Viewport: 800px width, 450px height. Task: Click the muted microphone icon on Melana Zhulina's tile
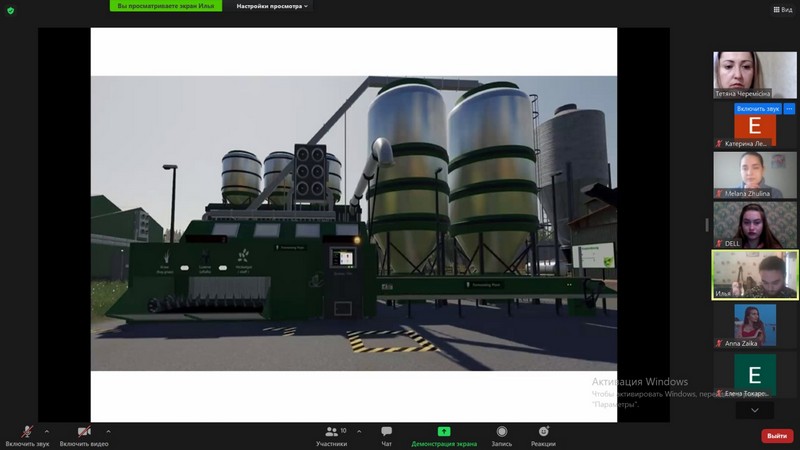pyautogui.click(x=719, y=193)
